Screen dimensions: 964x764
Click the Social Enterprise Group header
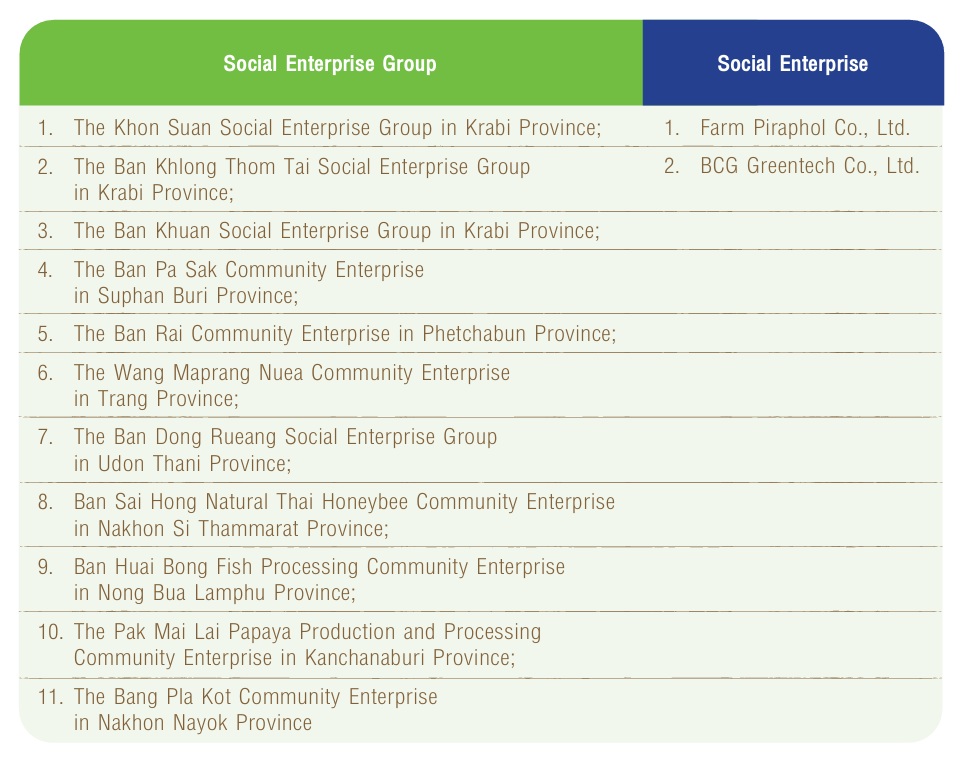click(330, 63)
